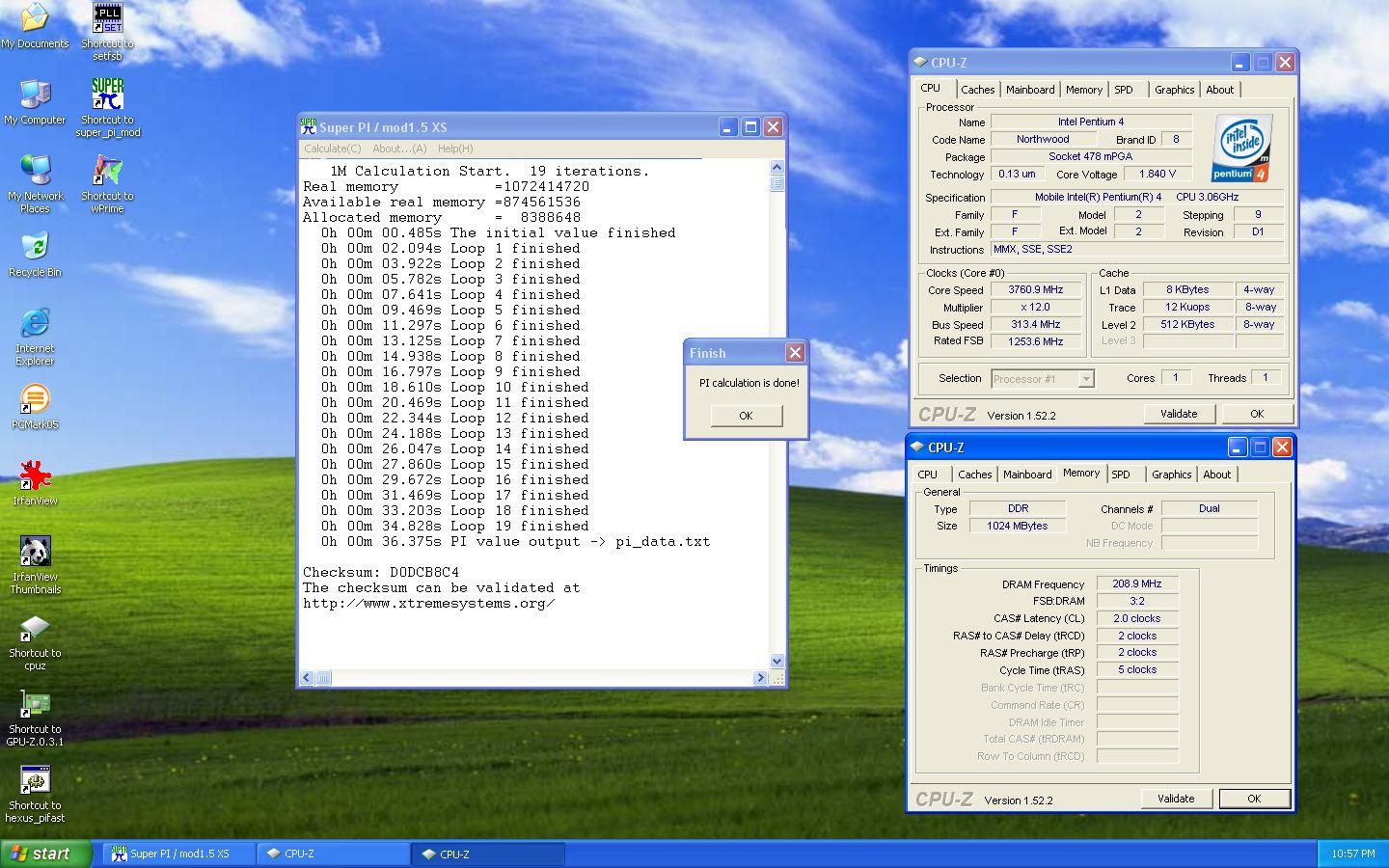Click the Specification Mobile Pentium 4 field
1389x868 pixels.
(x=1137, y=197)
